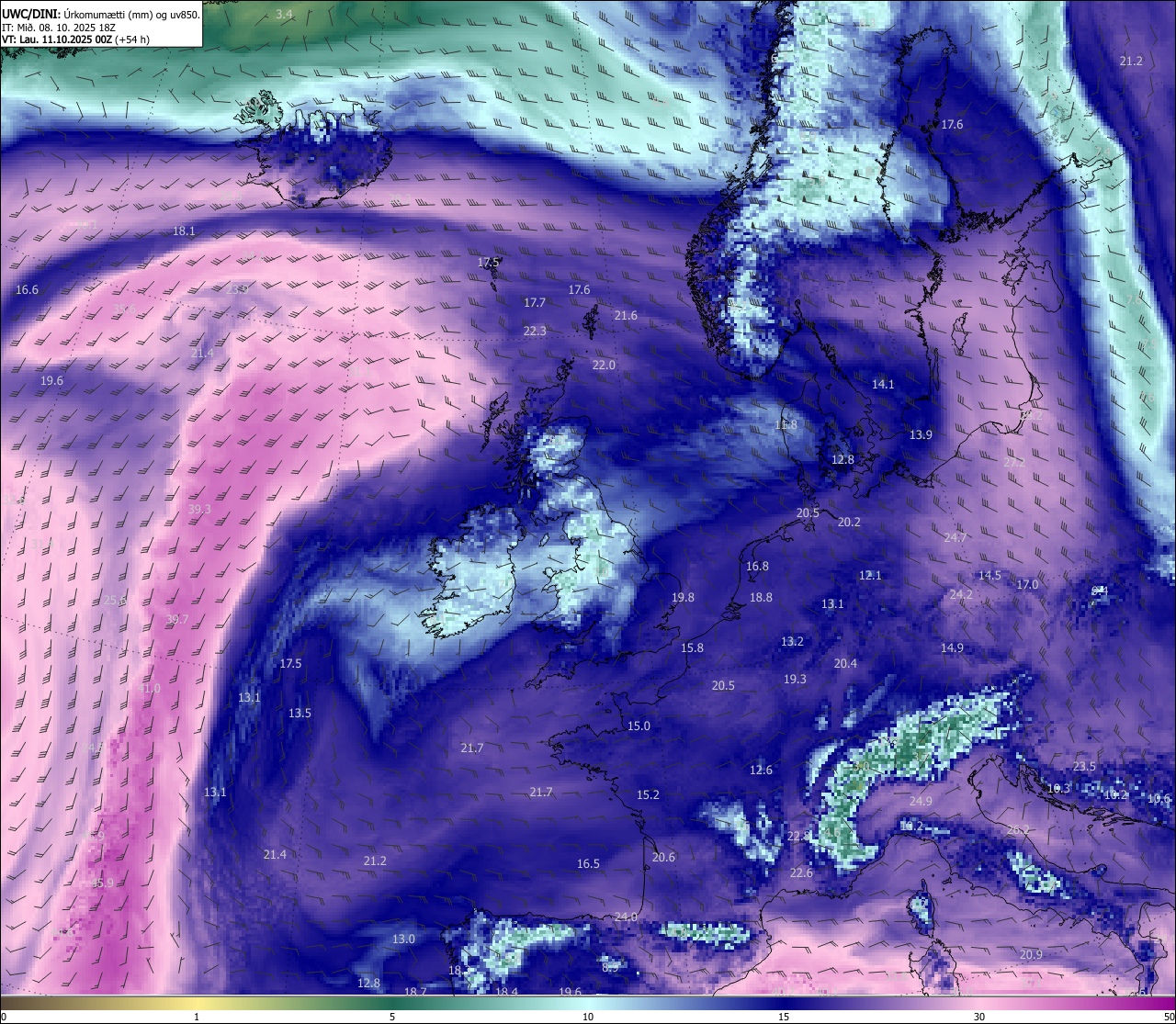Click the map value 16.6
The width and height of the screenshot is (1176, 1024).
coord(28,290)
